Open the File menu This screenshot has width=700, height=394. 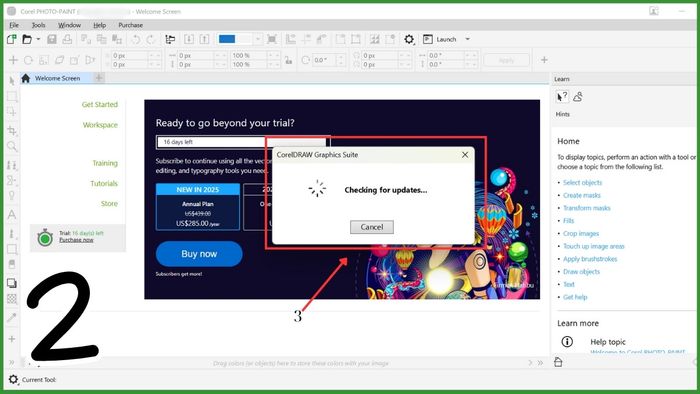(x=14, y=25)
